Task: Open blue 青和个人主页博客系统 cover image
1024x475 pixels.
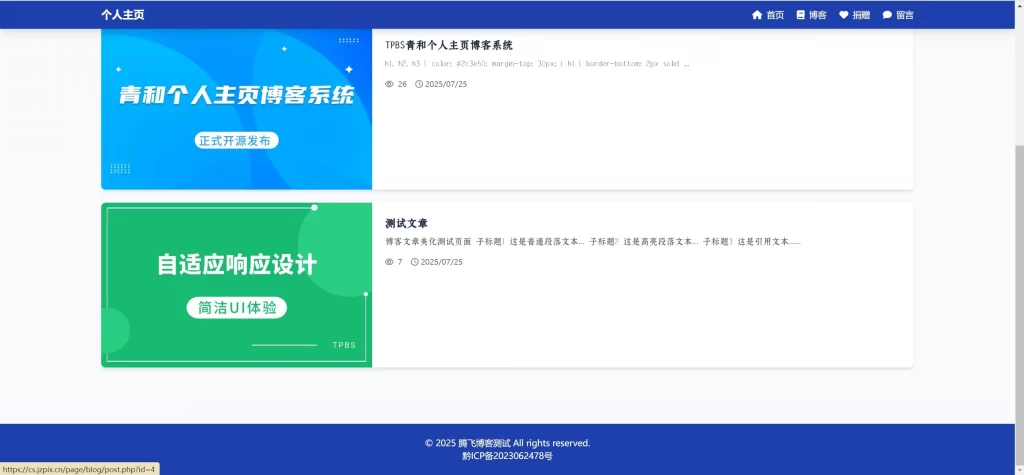Action: coord(236,109)
